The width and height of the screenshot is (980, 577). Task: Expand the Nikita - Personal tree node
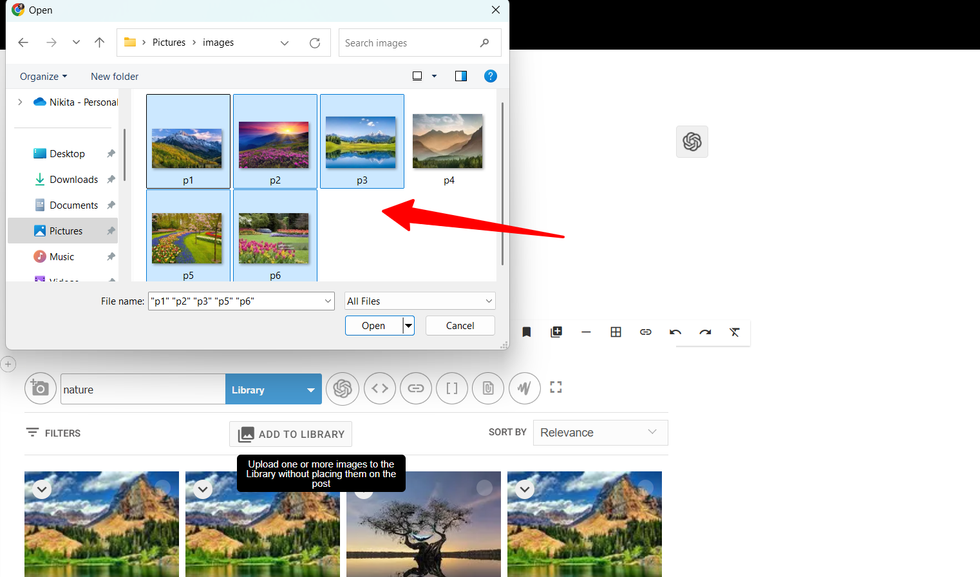19,102
